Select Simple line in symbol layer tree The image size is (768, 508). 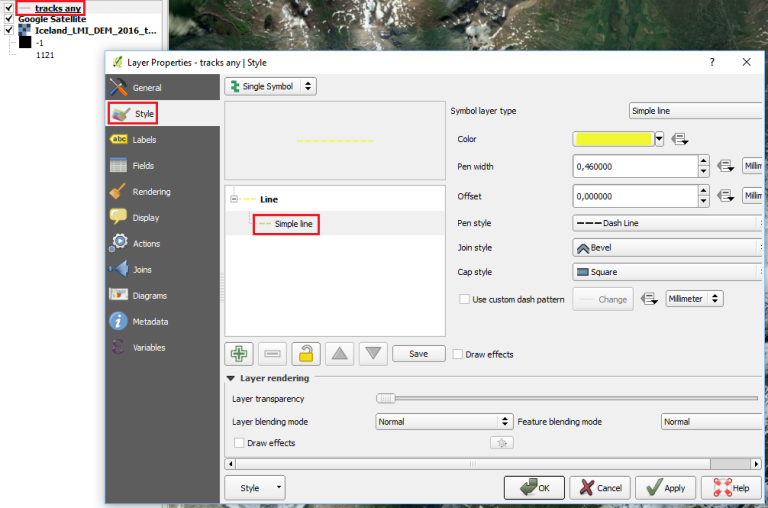[293, 224]
